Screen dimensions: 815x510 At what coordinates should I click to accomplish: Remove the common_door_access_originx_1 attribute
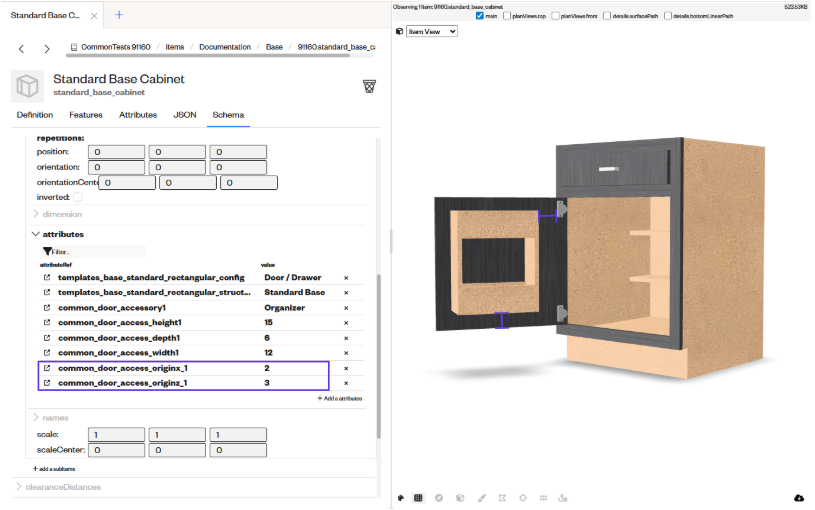point(346,369)
